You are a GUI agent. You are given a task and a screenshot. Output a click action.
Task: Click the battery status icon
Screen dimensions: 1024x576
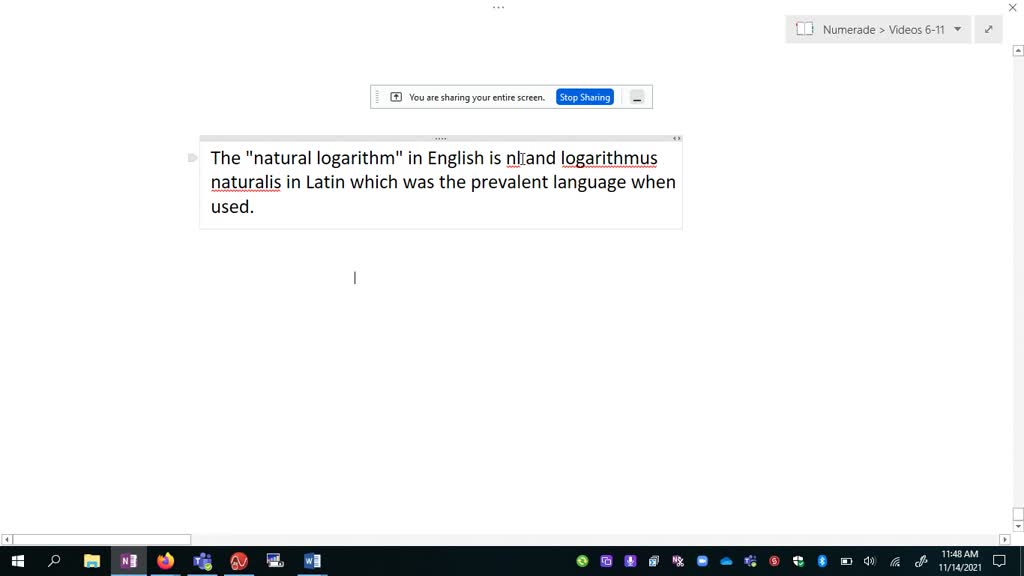(845, 561)
